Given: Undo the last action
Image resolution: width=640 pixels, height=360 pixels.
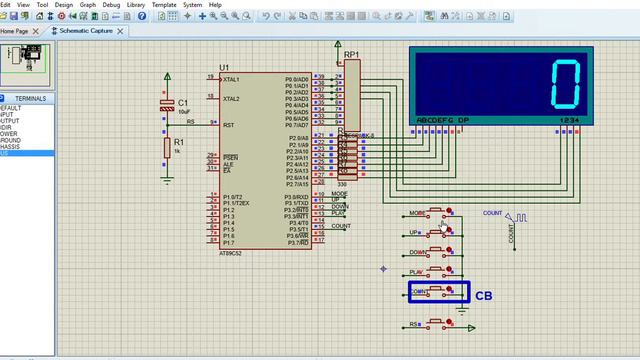Looking at the screenshot, I should tap(266, 16).
